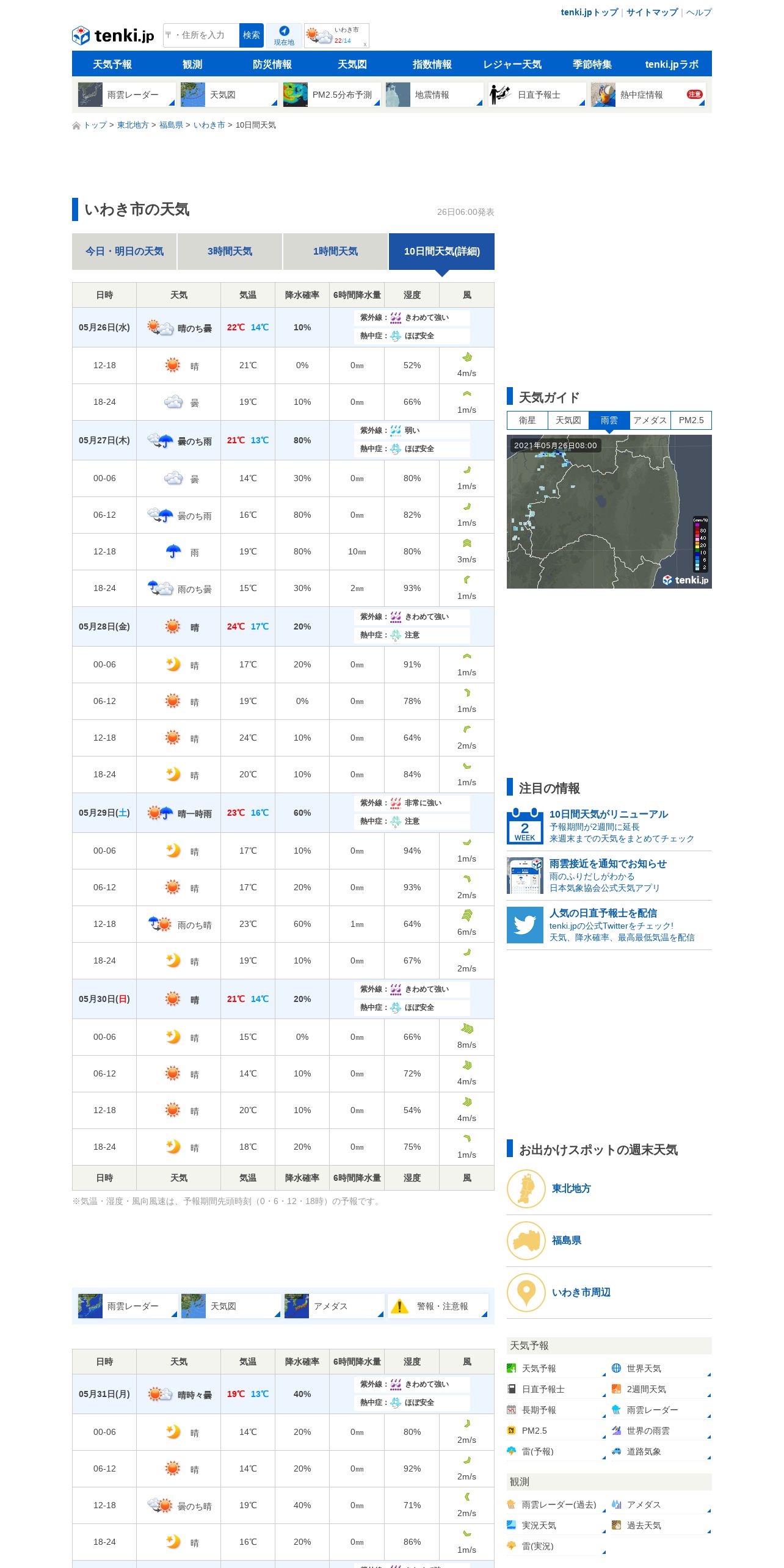Open the tenki.jpトップ link

[x=590, y=12]
